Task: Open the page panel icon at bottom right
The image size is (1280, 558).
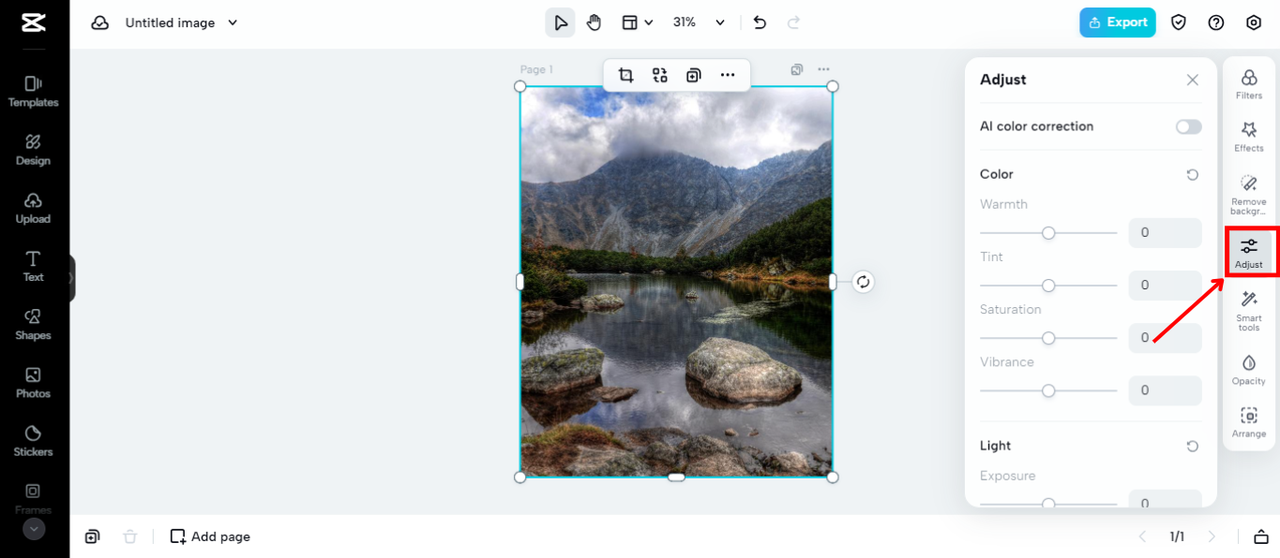Action: click(x=1261, y=537)
